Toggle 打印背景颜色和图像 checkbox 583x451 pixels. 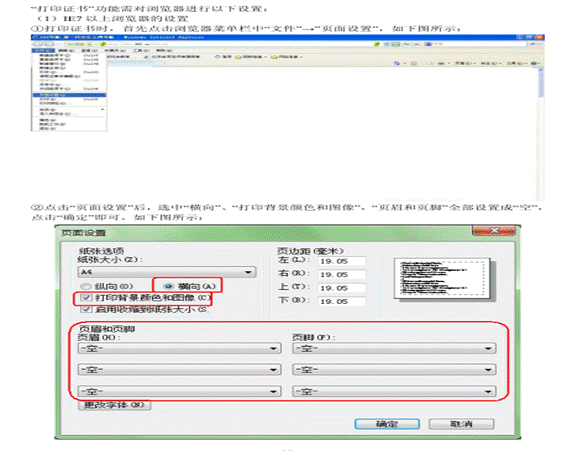[x=86, y=297]
